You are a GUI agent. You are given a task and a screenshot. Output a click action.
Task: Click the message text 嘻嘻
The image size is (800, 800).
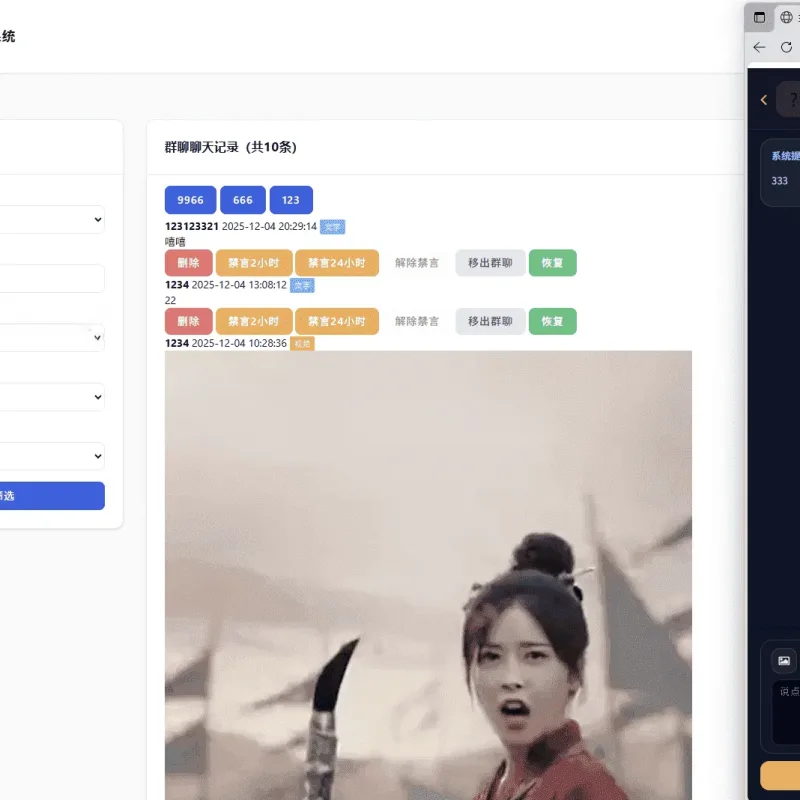pos(175,242)
